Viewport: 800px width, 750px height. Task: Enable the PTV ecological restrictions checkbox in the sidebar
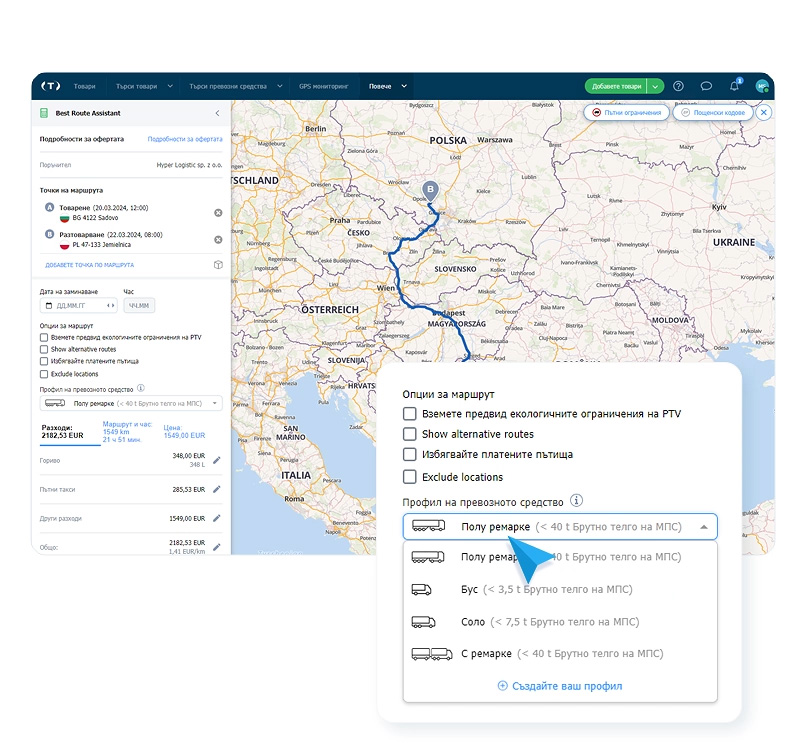44,338
